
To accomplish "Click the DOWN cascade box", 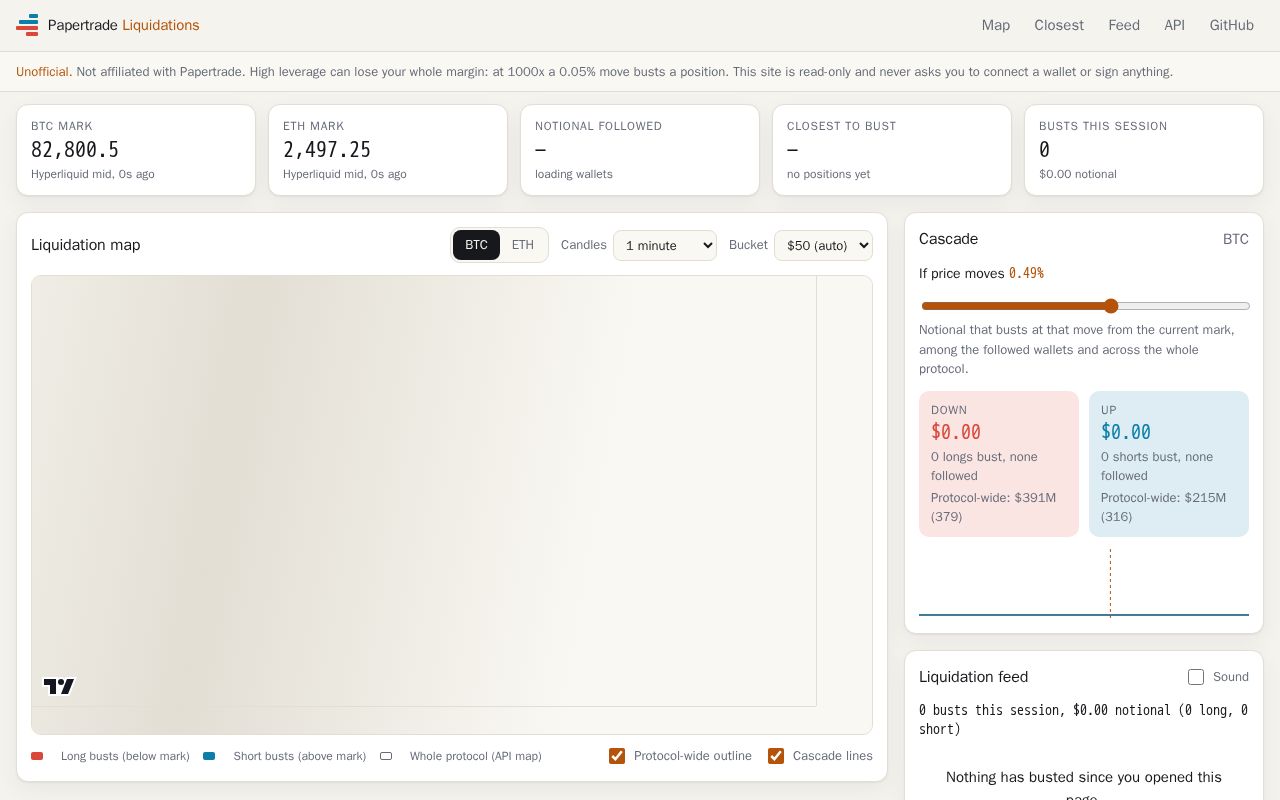I will tap(999, 464).
